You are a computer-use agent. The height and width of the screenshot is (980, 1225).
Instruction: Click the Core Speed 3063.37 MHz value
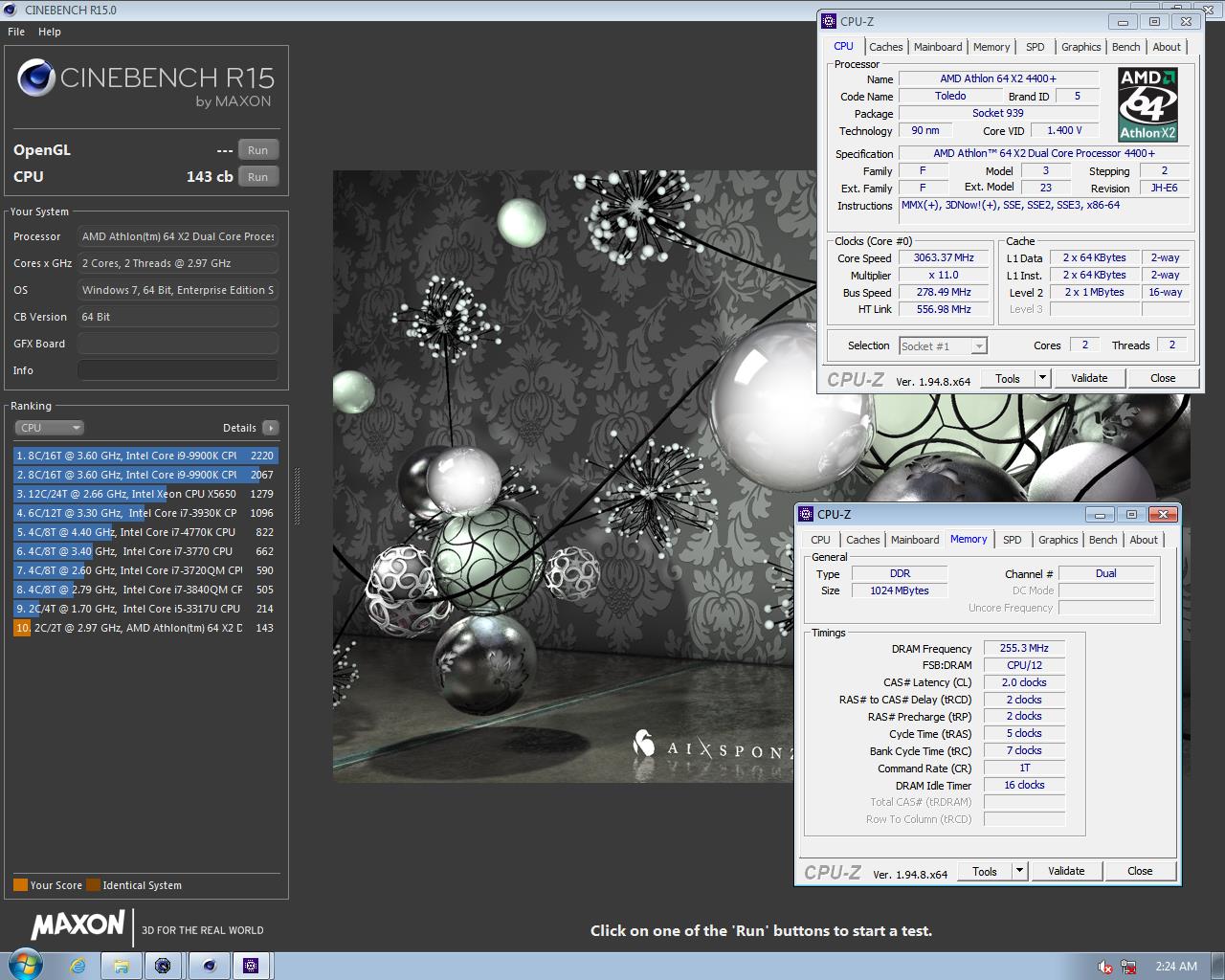(944, 258)
